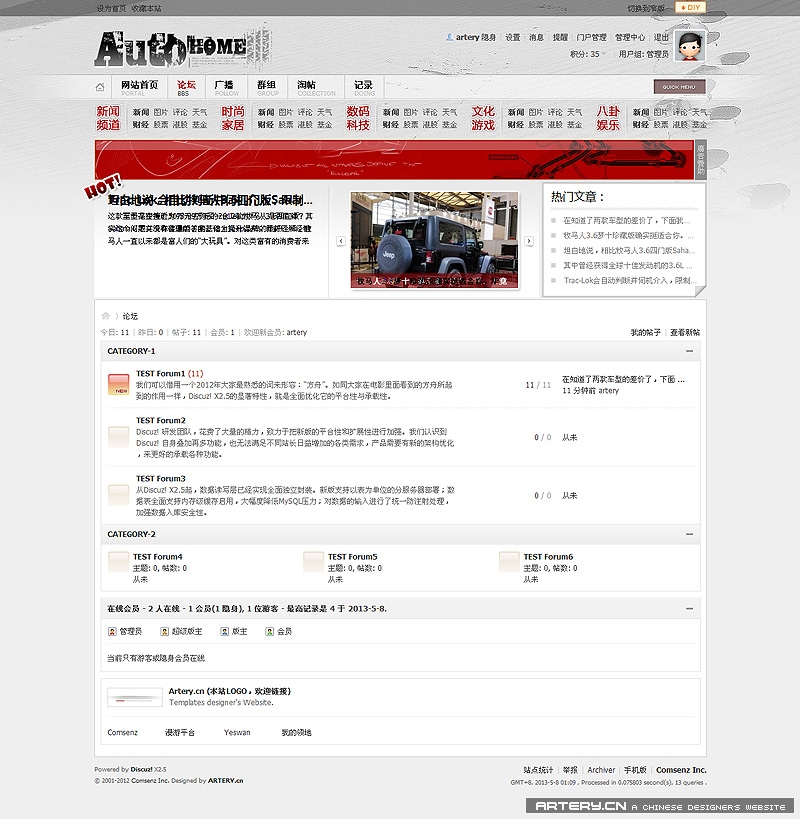The width and height of the screenshot is (800, 819).
Task: Open first article in 热门文章 list
Action: pos(627,220)
